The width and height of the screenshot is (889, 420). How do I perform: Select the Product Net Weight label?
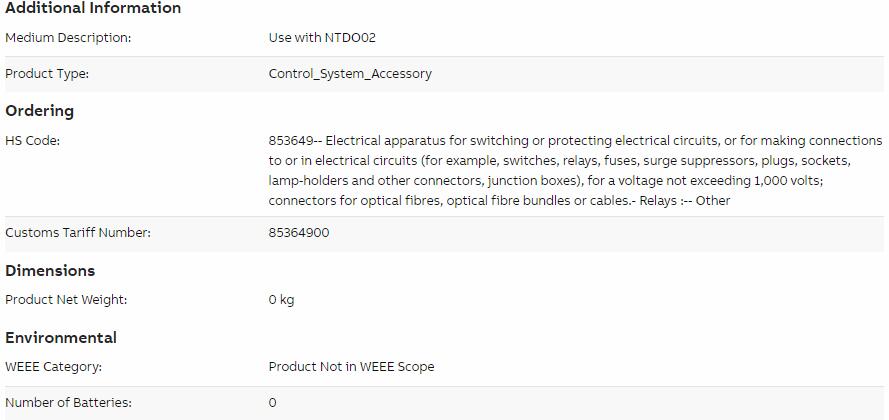[x=66, y=300]
